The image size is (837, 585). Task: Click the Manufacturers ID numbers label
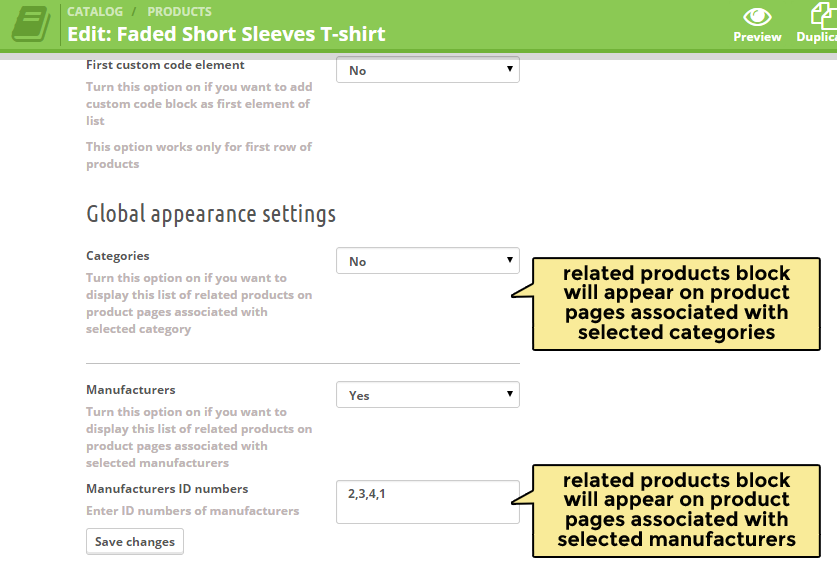click(167, 489)
